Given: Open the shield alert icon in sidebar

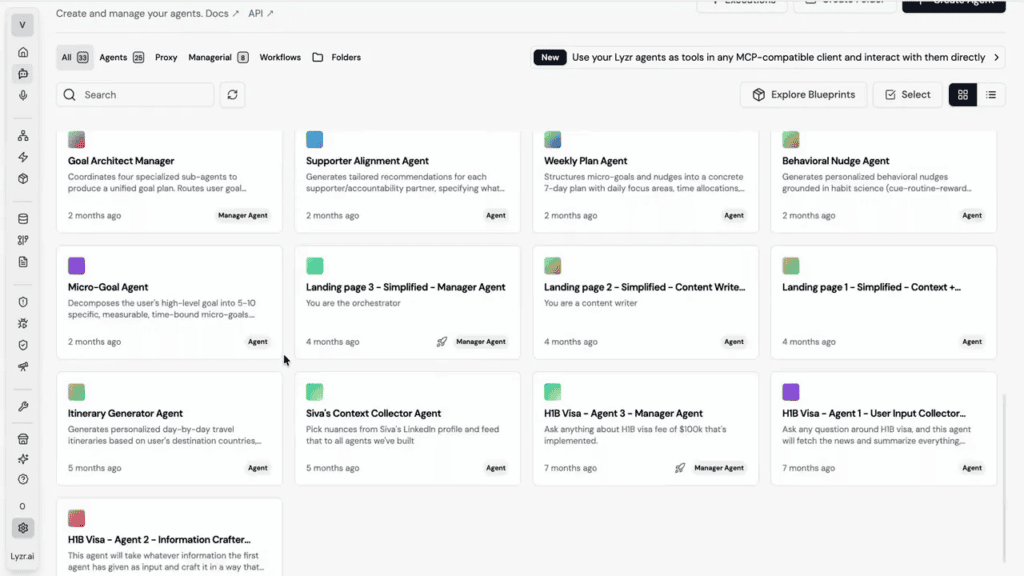Looking at the screenshot, I should pyautogui.click(x=23, y=302).
